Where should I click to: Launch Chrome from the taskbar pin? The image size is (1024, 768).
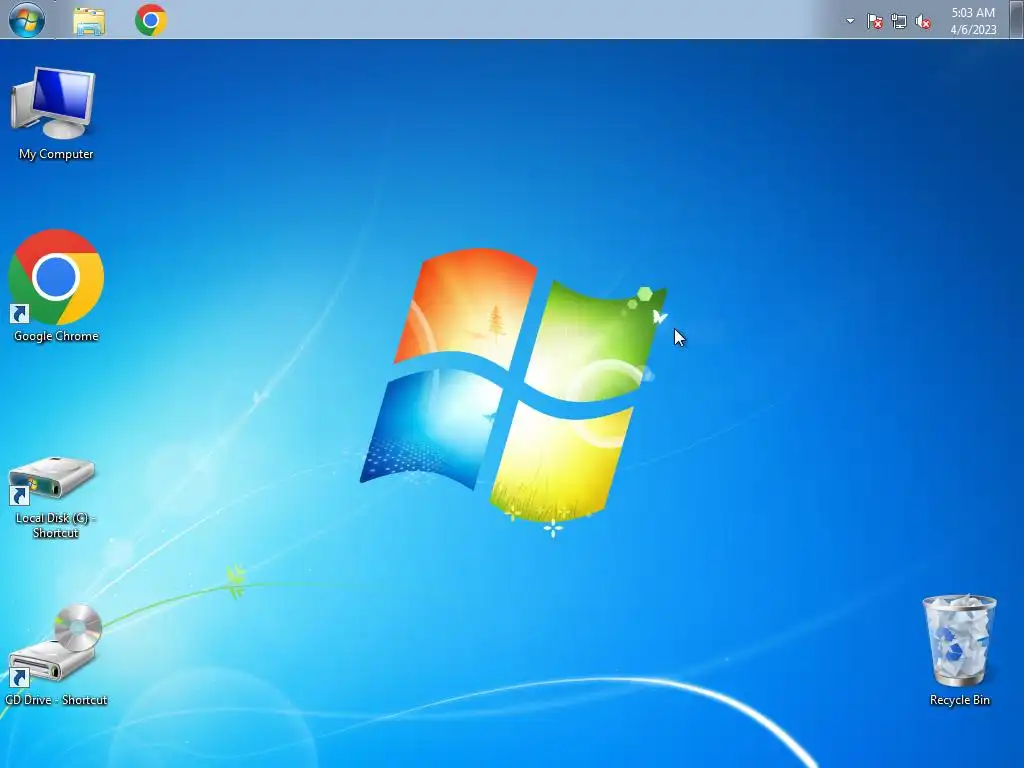pos(151,20)
